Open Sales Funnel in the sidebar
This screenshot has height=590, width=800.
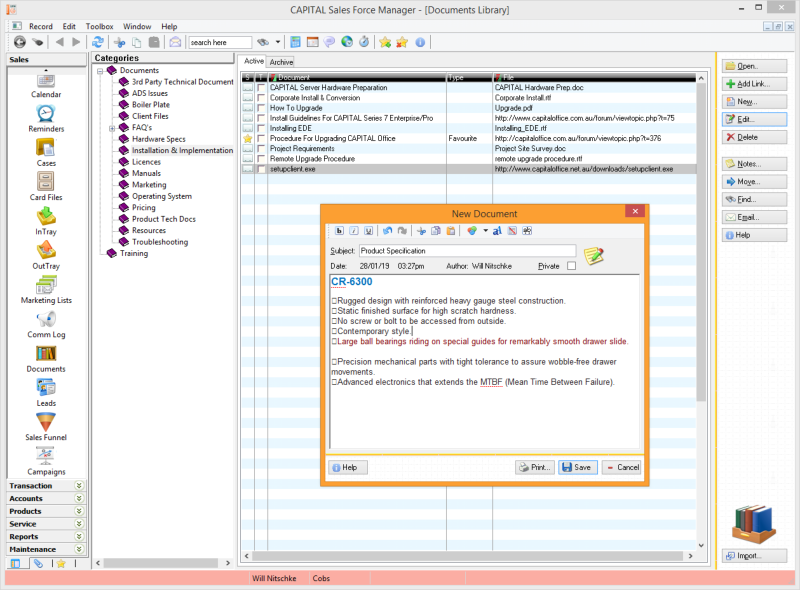click(x=46, y=427)
